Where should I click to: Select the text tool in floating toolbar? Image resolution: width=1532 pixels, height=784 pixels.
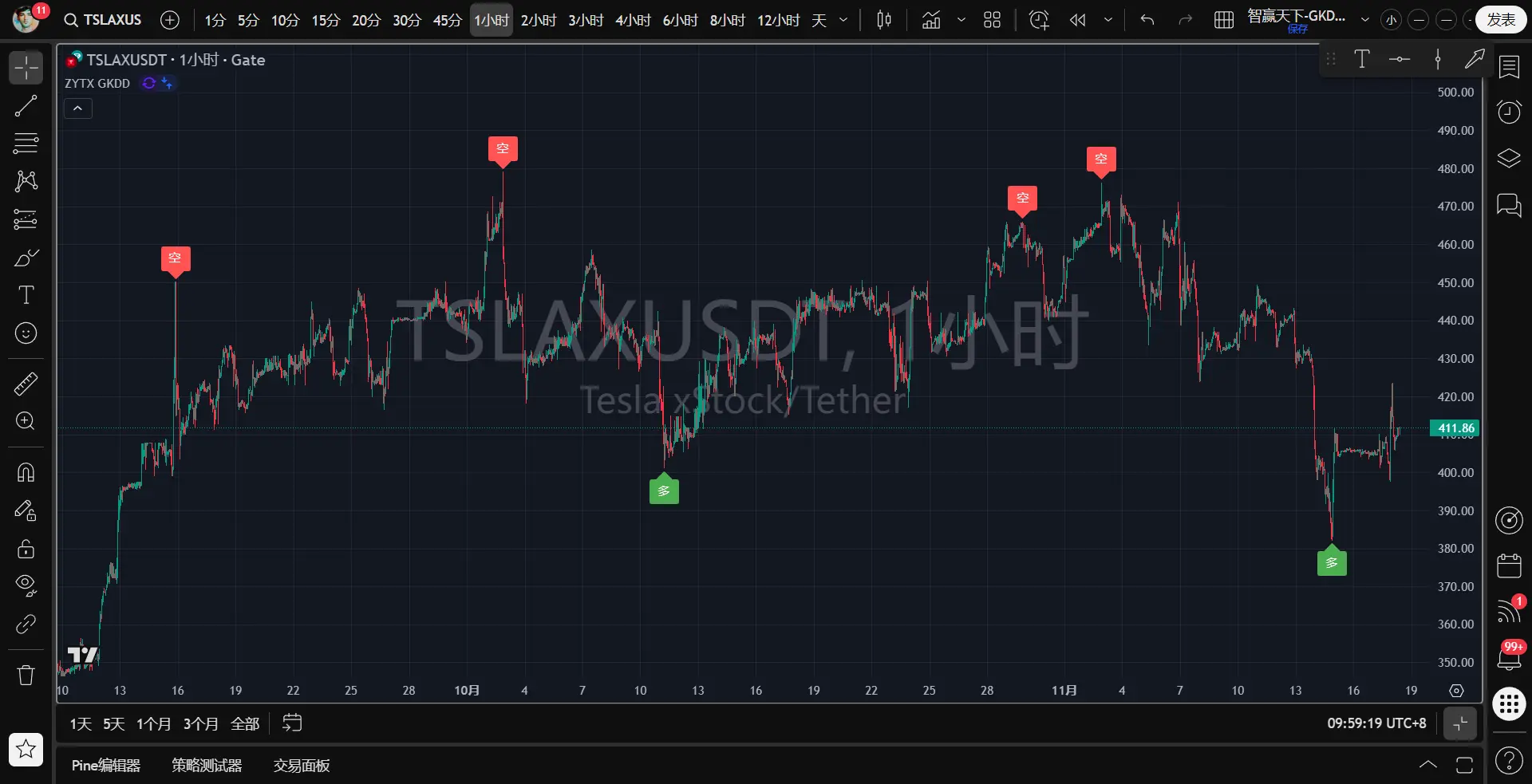[x=1362, y=59]
